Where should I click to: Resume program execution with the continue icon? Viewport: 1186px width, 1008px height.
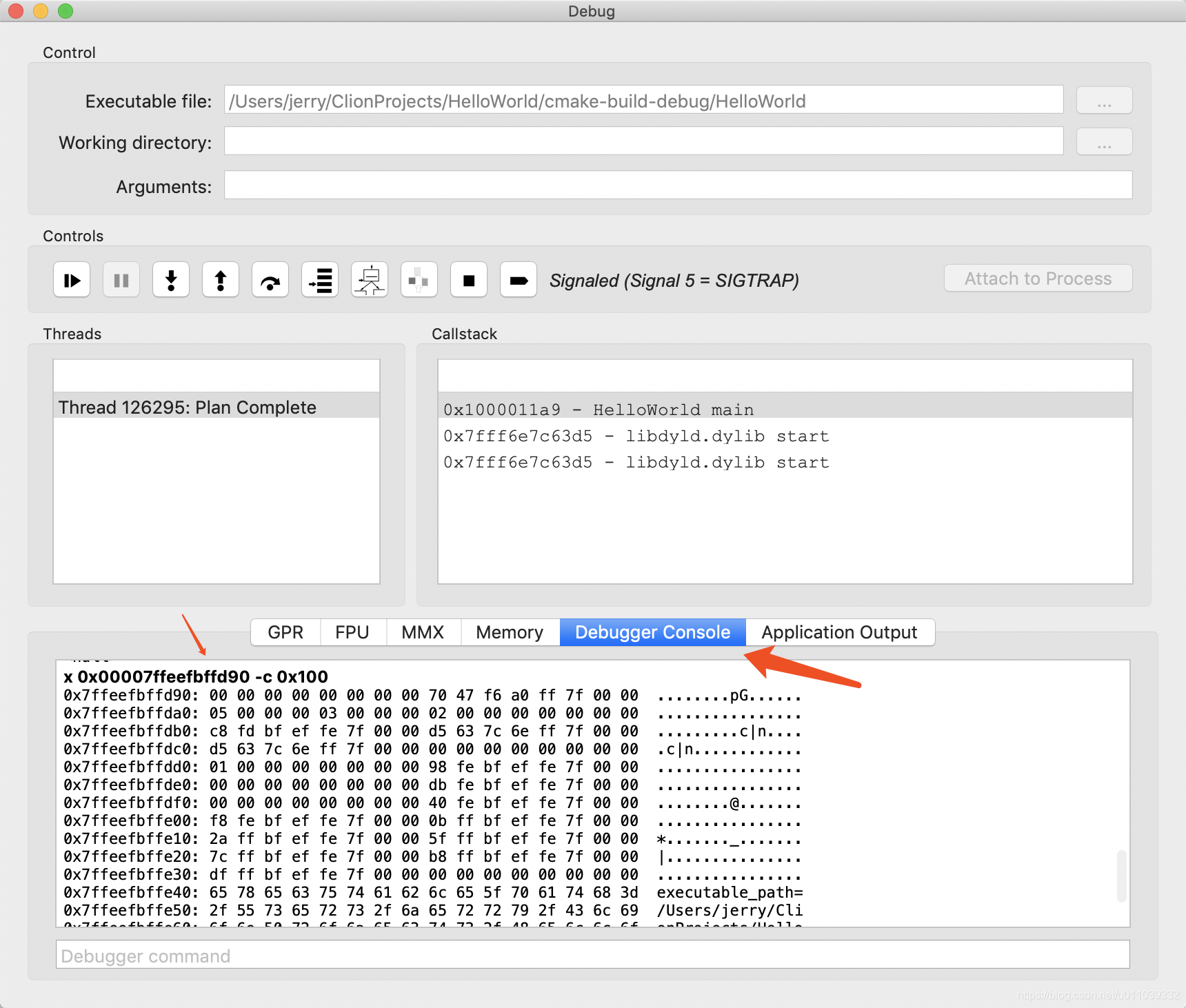click(72, 279)
